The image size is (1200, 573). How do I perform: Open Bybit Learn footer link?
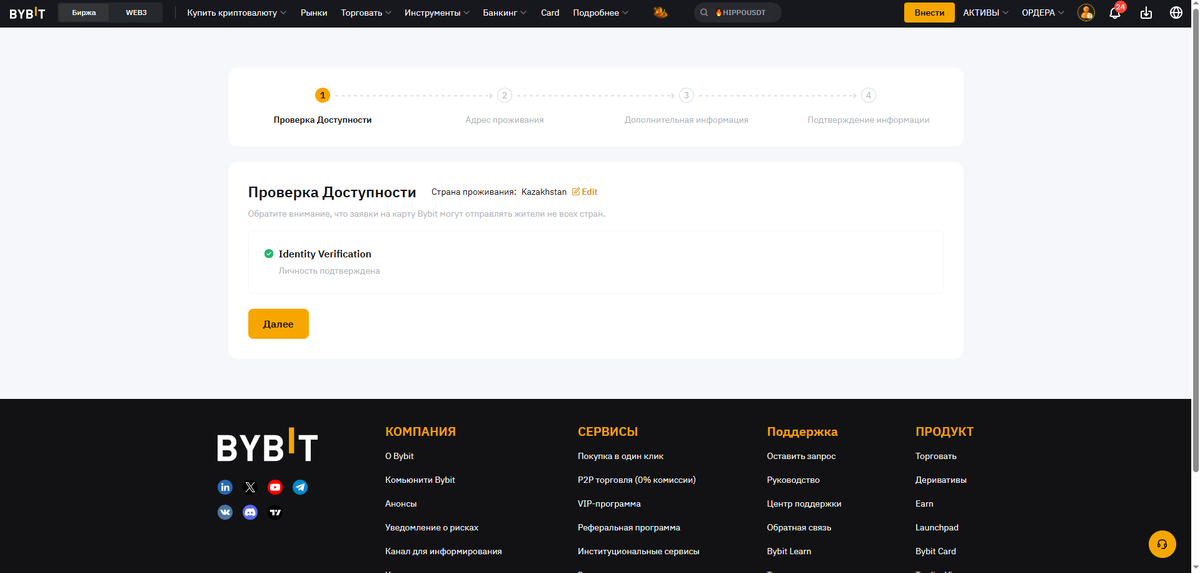[x=789, y=551]
